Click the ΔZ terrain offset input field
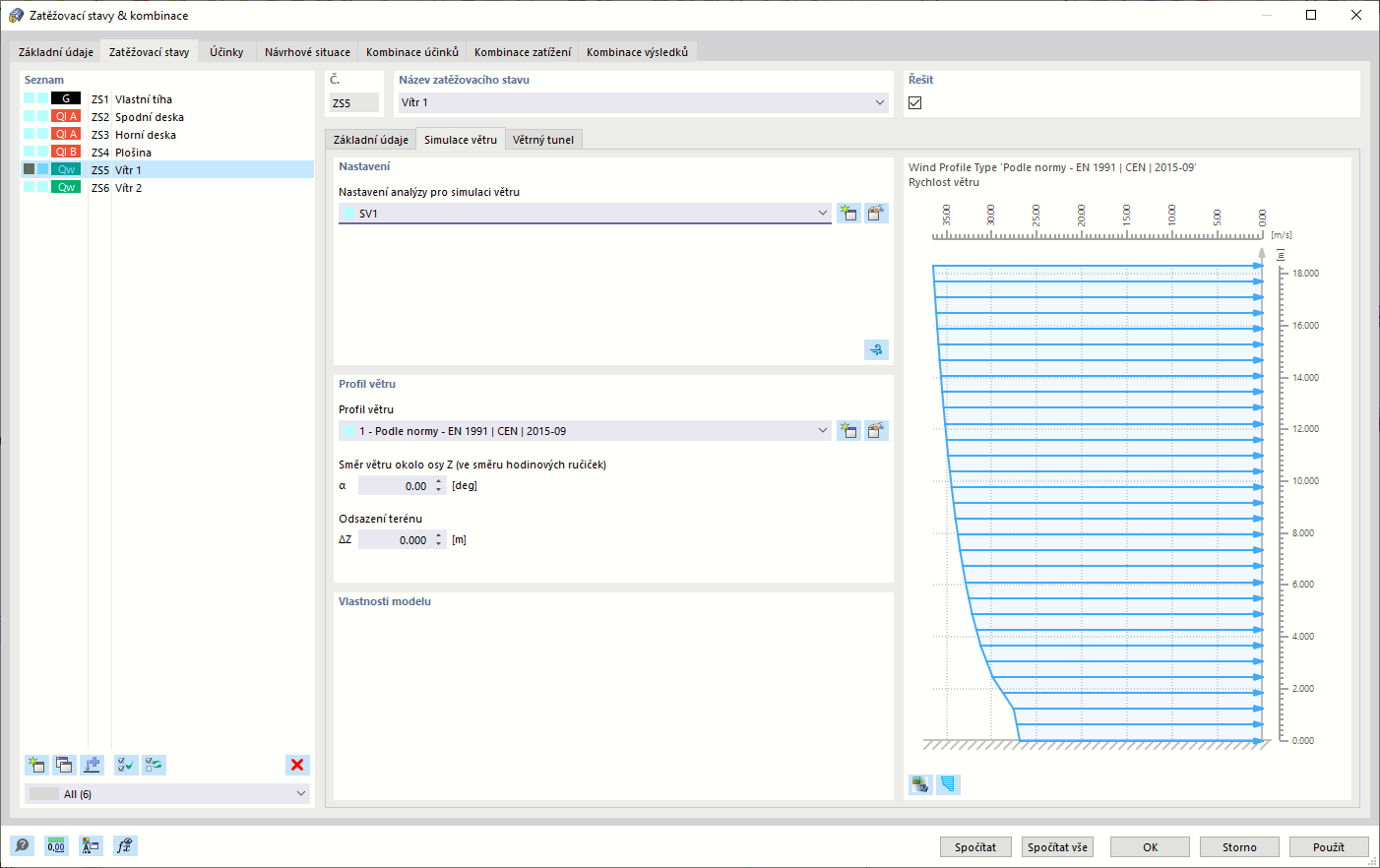The width and height of the screenshot is (1380, 868). [396, 539]
